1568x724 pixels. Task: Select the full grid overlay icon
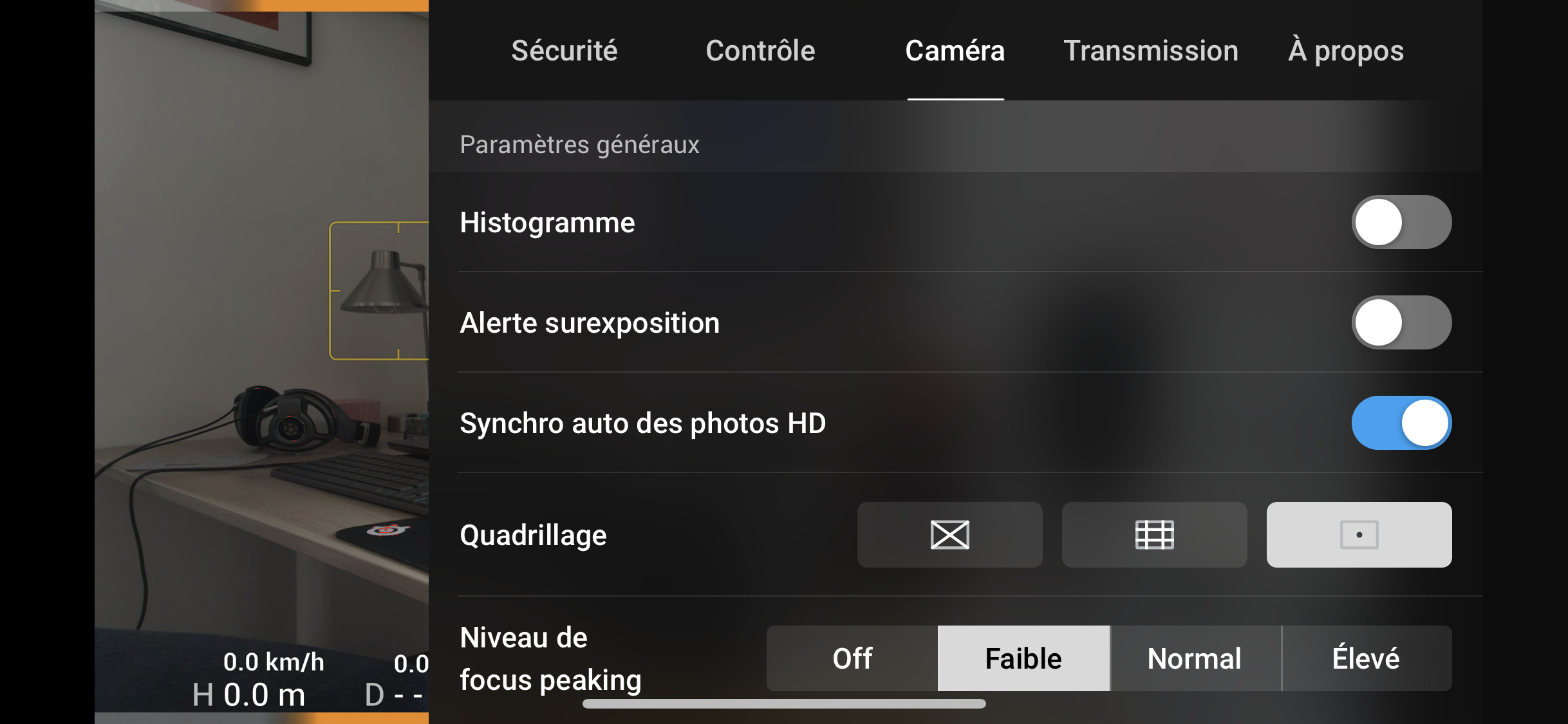tap(1154, 534)
